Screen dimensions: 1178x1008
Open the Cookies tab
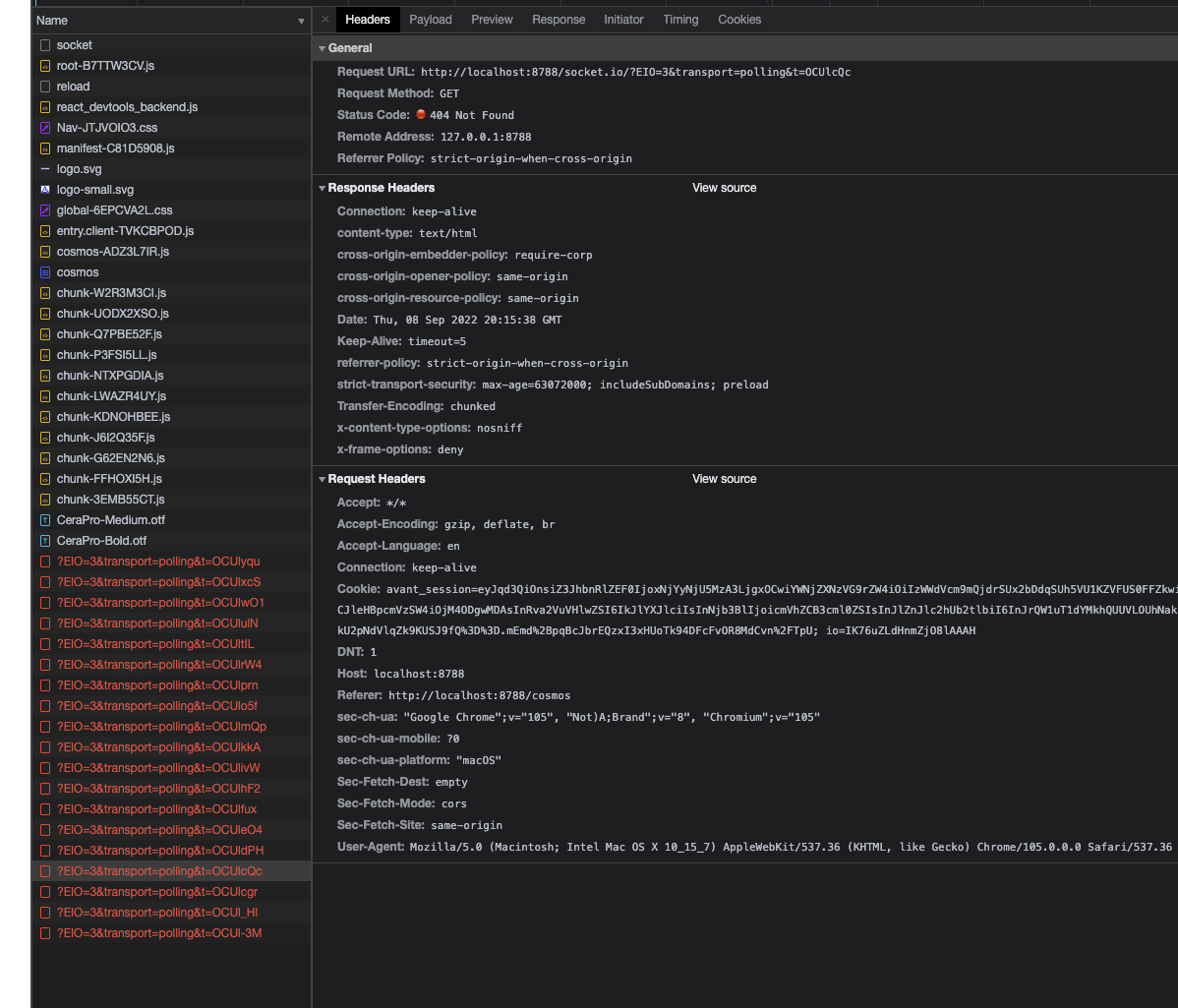click(x=739, y=19)
